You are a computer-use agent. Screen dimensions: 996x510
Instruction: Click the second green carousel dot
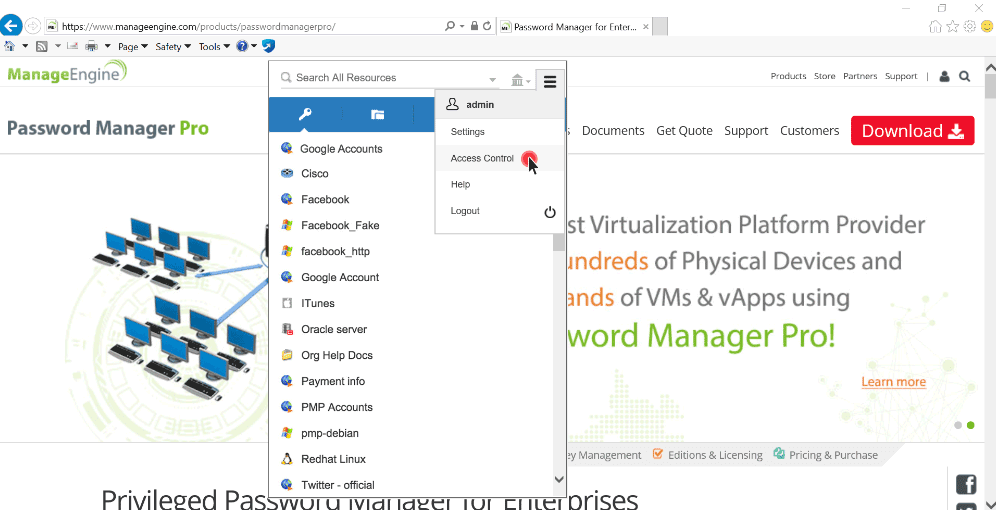pos(971,426)
